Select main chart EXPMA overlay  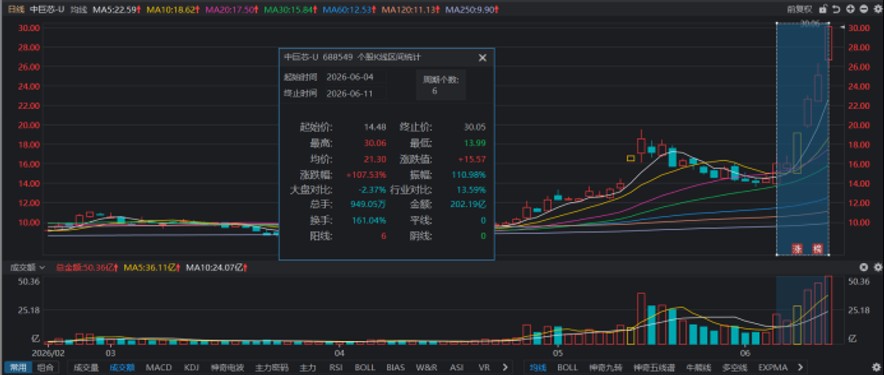773,368
